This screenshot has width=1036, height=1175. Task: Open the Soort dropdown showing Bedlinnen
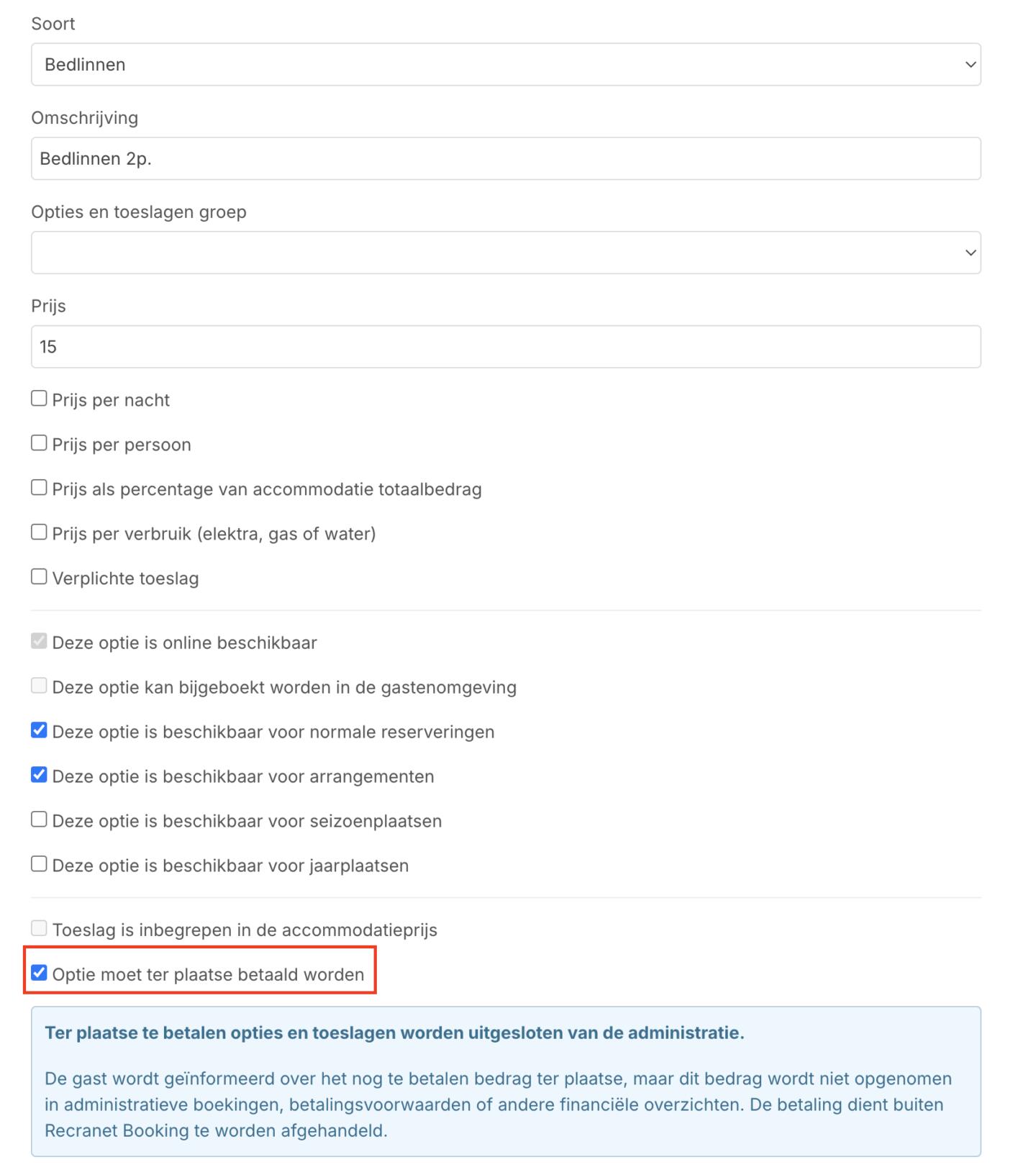point(505,65)
